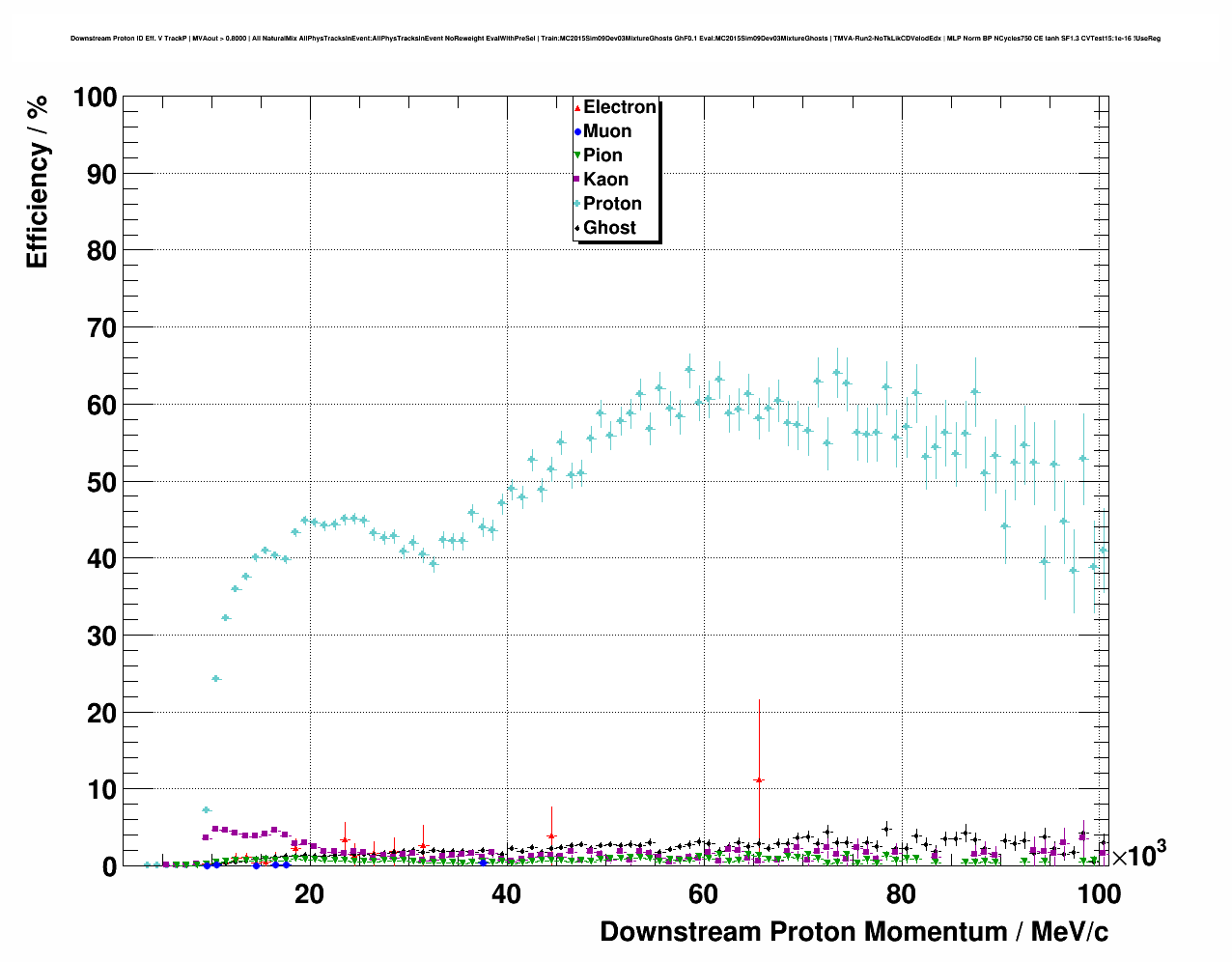Click the purple Kaon legend square
1232x962 pixels.
tap(577, 180)
